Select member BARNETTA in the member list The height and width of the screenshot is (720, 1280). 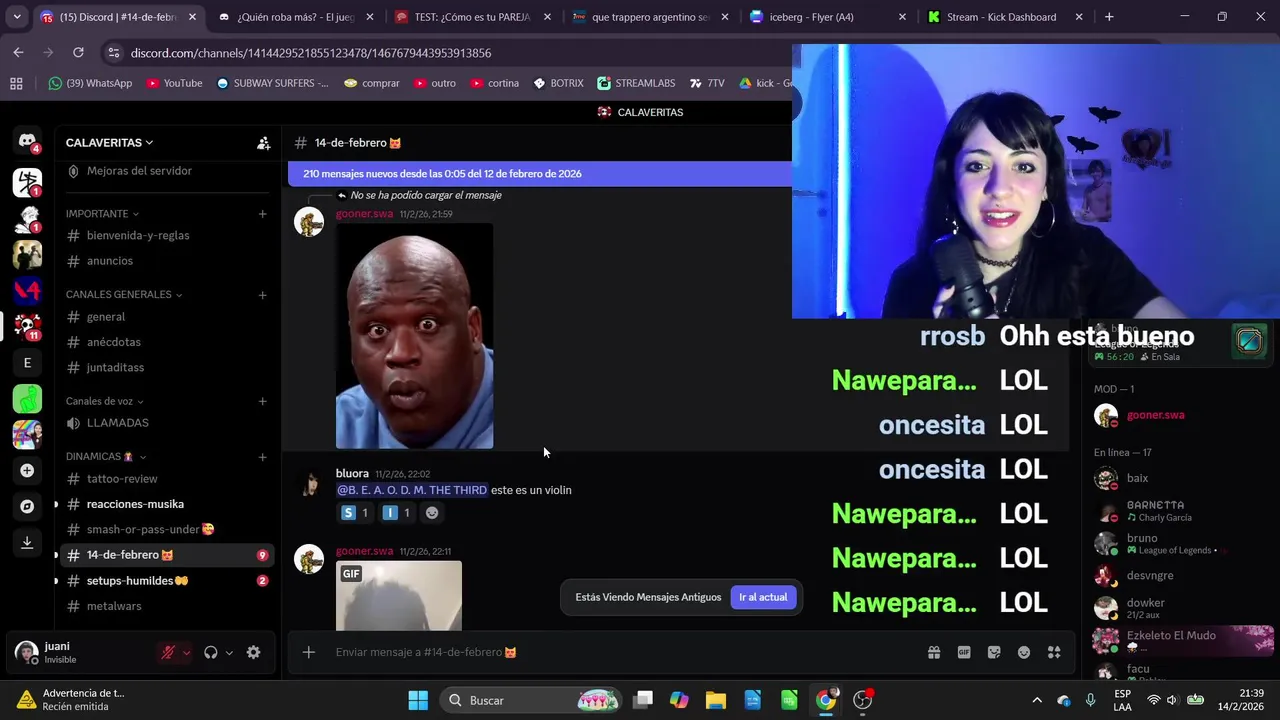pos(1182,511)
